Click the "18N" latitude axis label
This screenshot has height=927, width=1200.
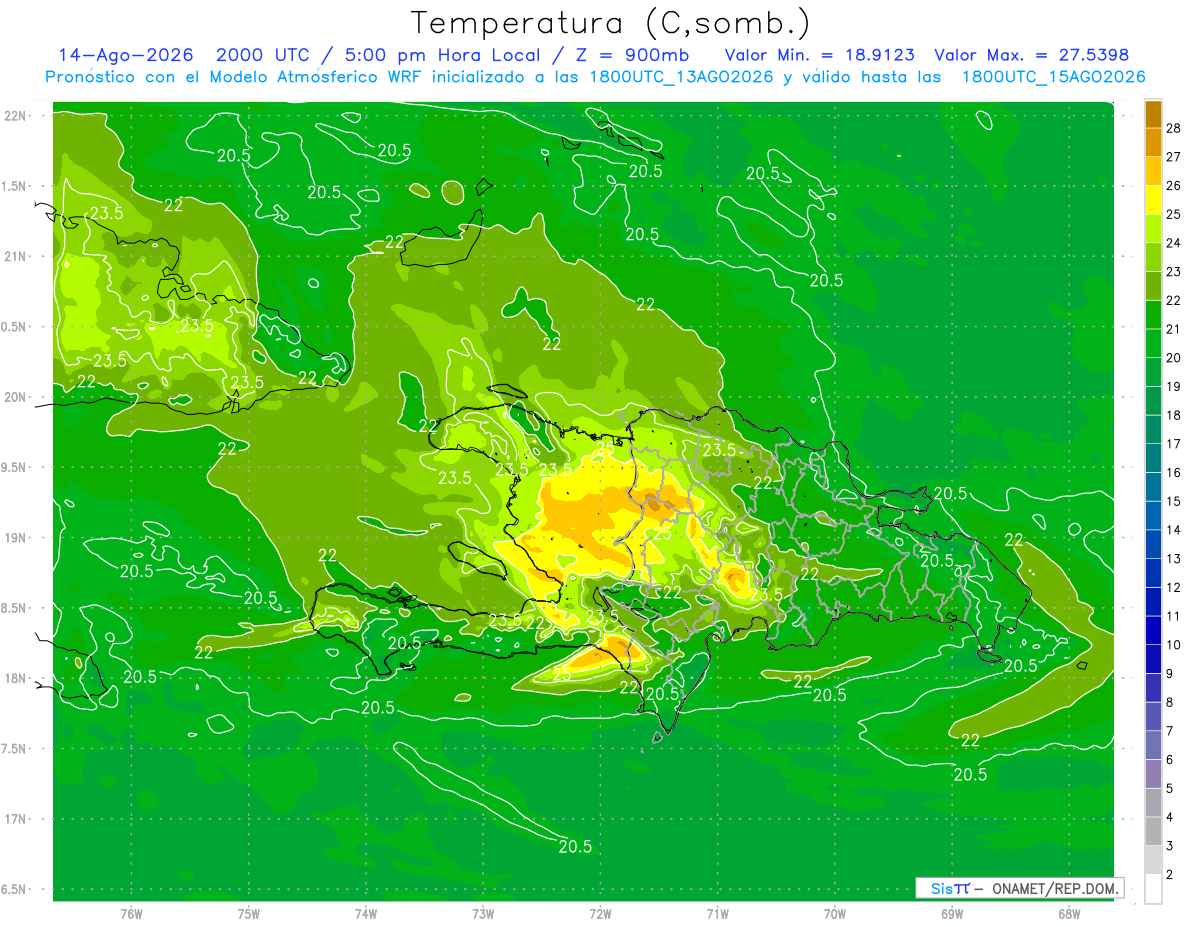[x=15, y=678]
